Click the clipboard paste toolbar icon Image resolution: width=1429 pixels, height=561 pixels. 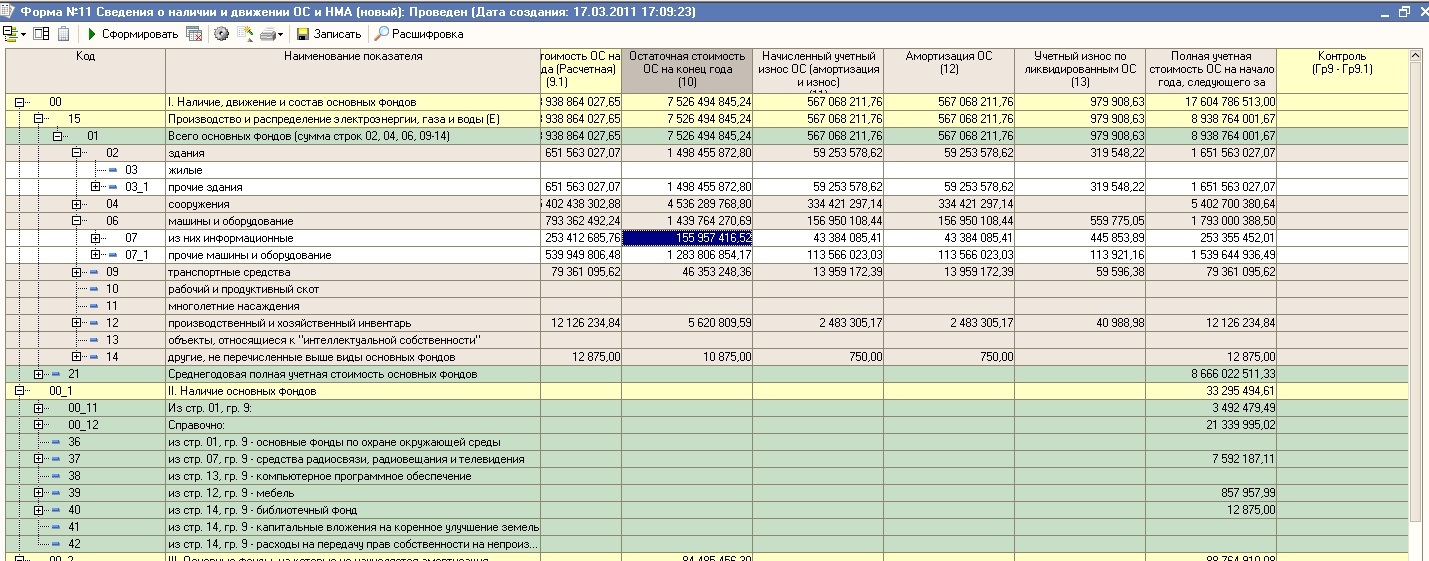point(63,34)
